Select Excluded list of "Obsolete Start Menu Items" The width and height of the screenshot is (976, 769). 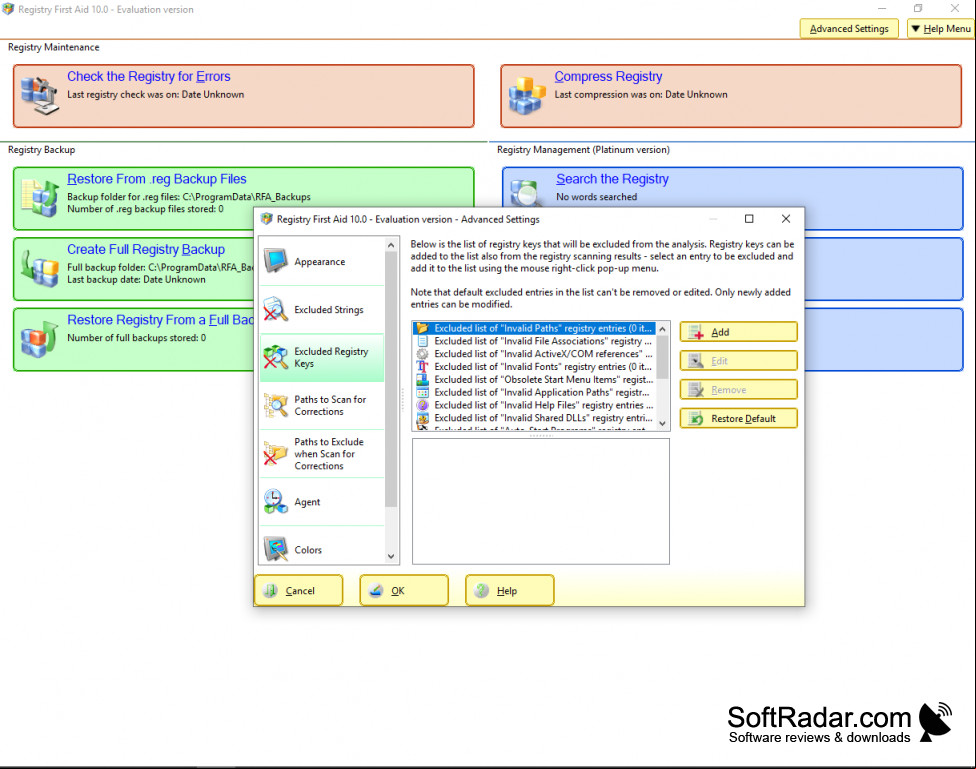[535, 379]
